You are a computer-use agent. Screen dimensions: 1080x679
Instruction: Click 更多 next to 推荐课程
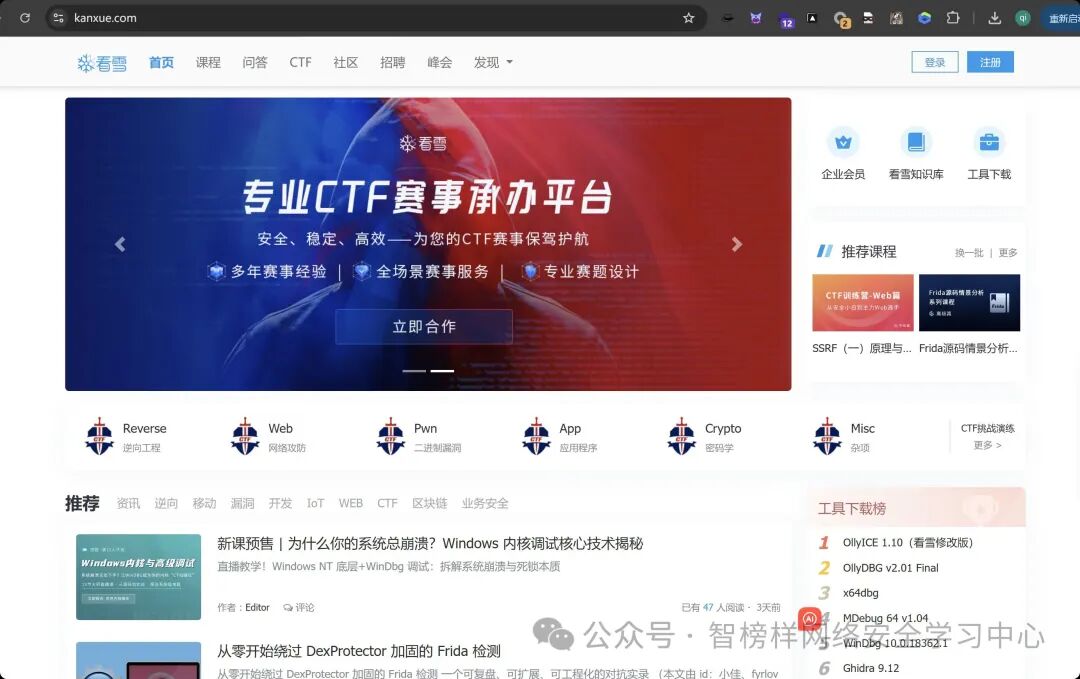click(x=1008, y=253)
